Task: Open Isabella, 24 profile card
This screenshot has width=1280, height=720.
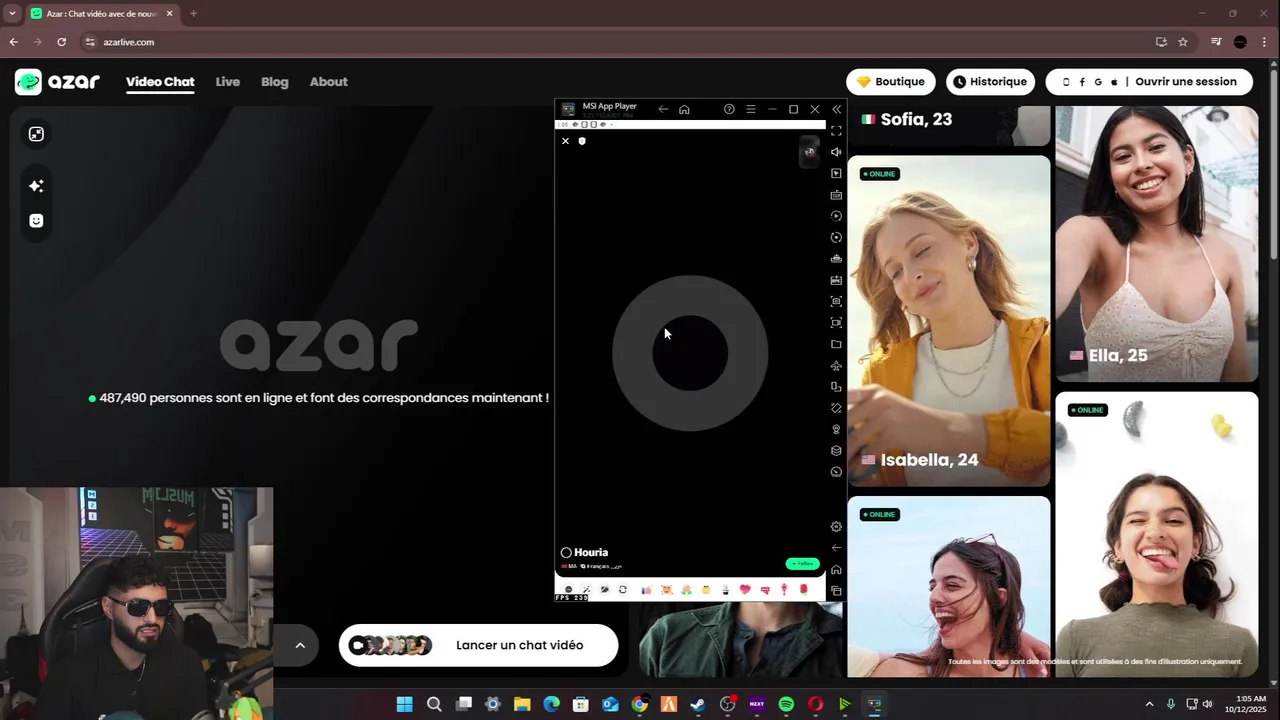Action: pyautogui.click(x=949, y=321)
